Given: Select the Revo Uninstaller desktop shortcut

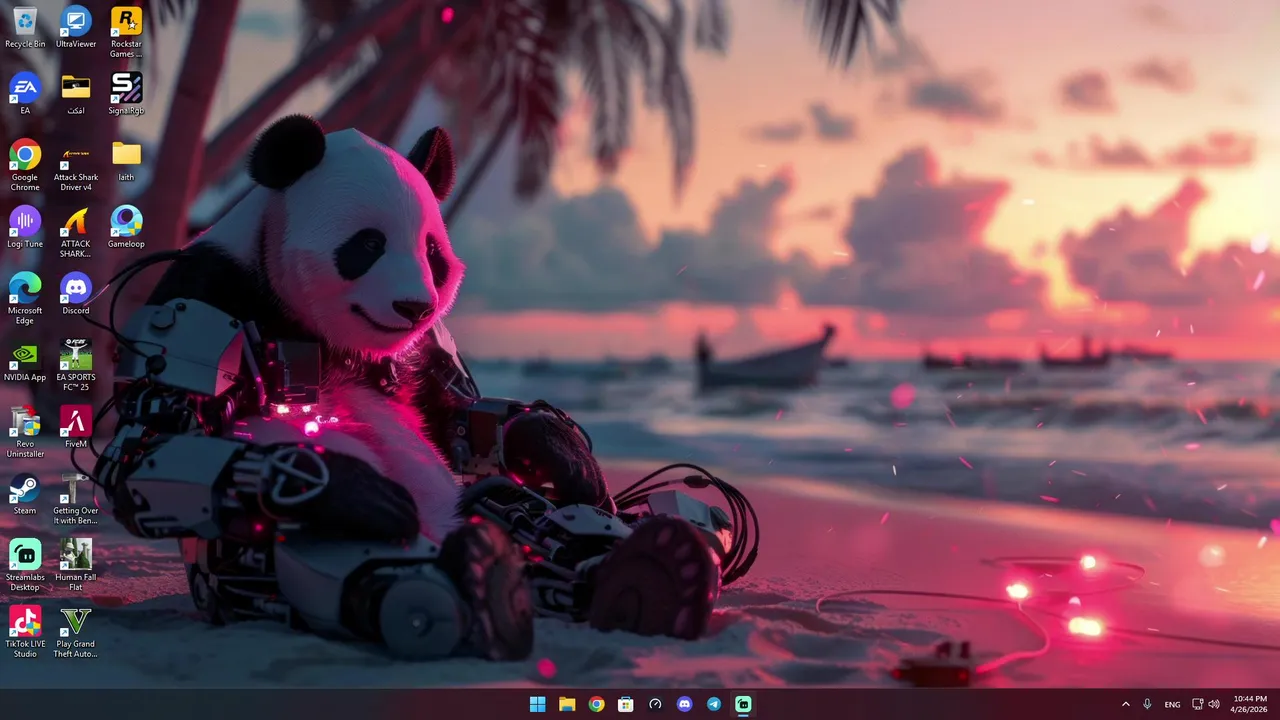Looking at the screenshot, I should pos(25,432).
